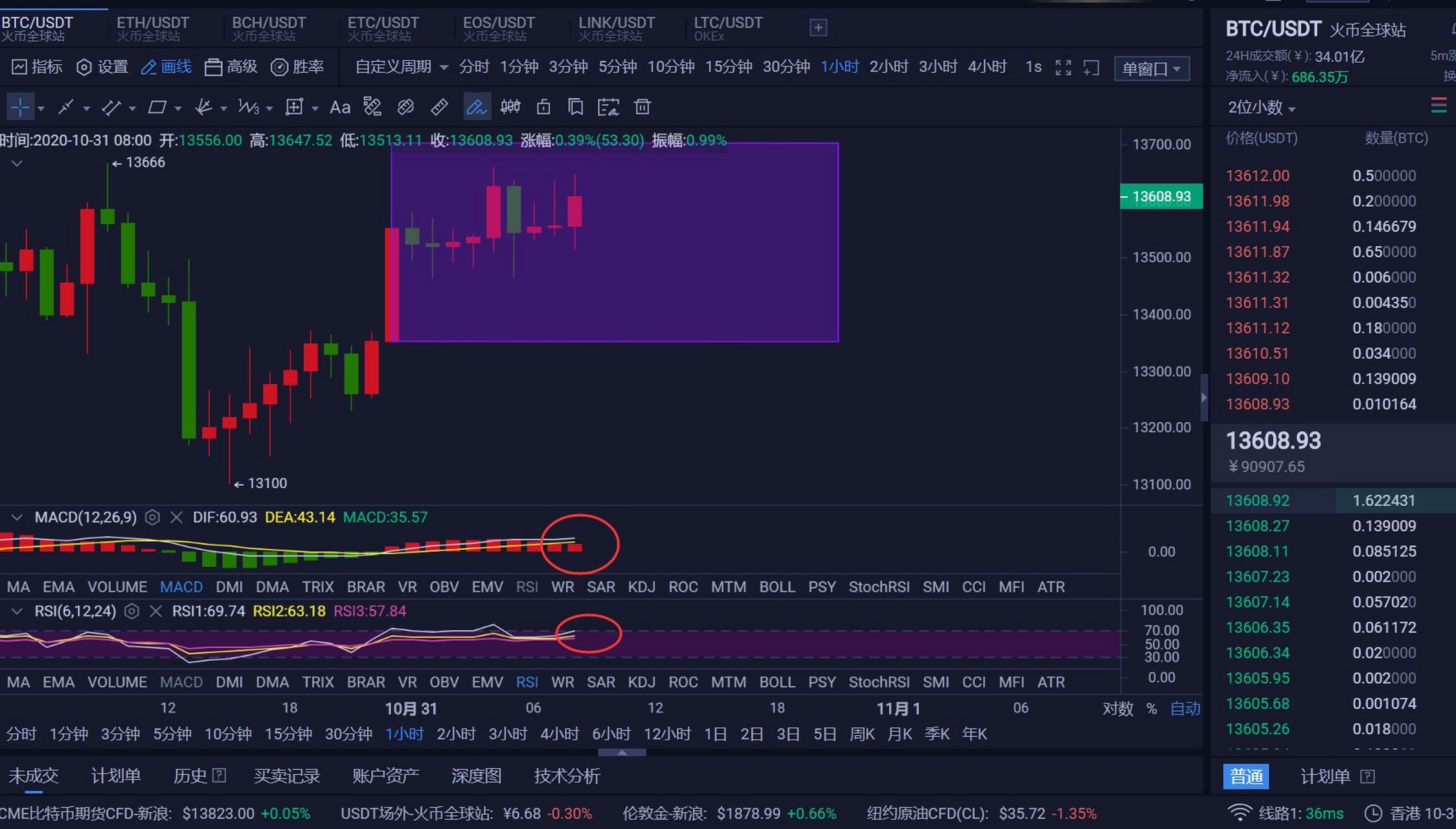
Task: Open the 自定义周期 custom period dropdown
Action: pos(402,67)
